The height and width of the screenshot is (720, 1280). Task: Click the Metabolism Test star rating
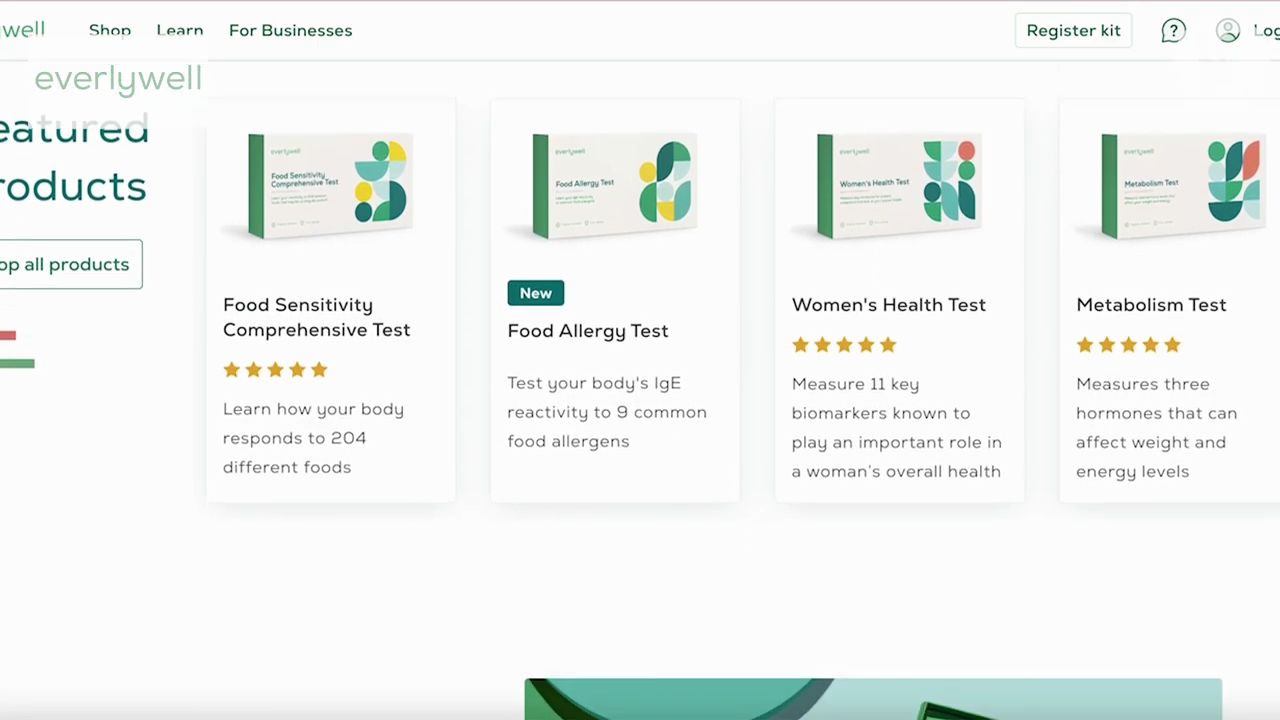tap(1128, 345)
